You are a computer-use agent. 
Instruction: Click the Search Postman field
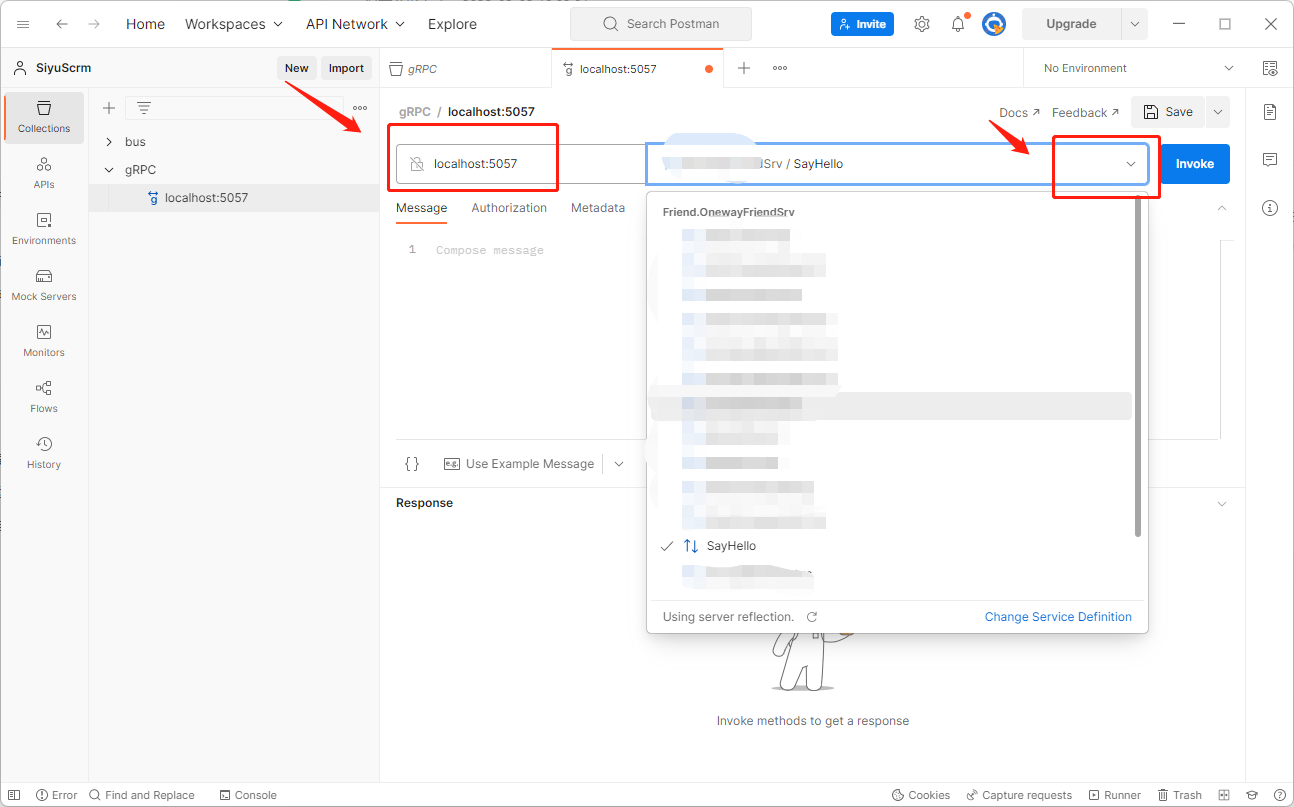[x=660, y=24]
